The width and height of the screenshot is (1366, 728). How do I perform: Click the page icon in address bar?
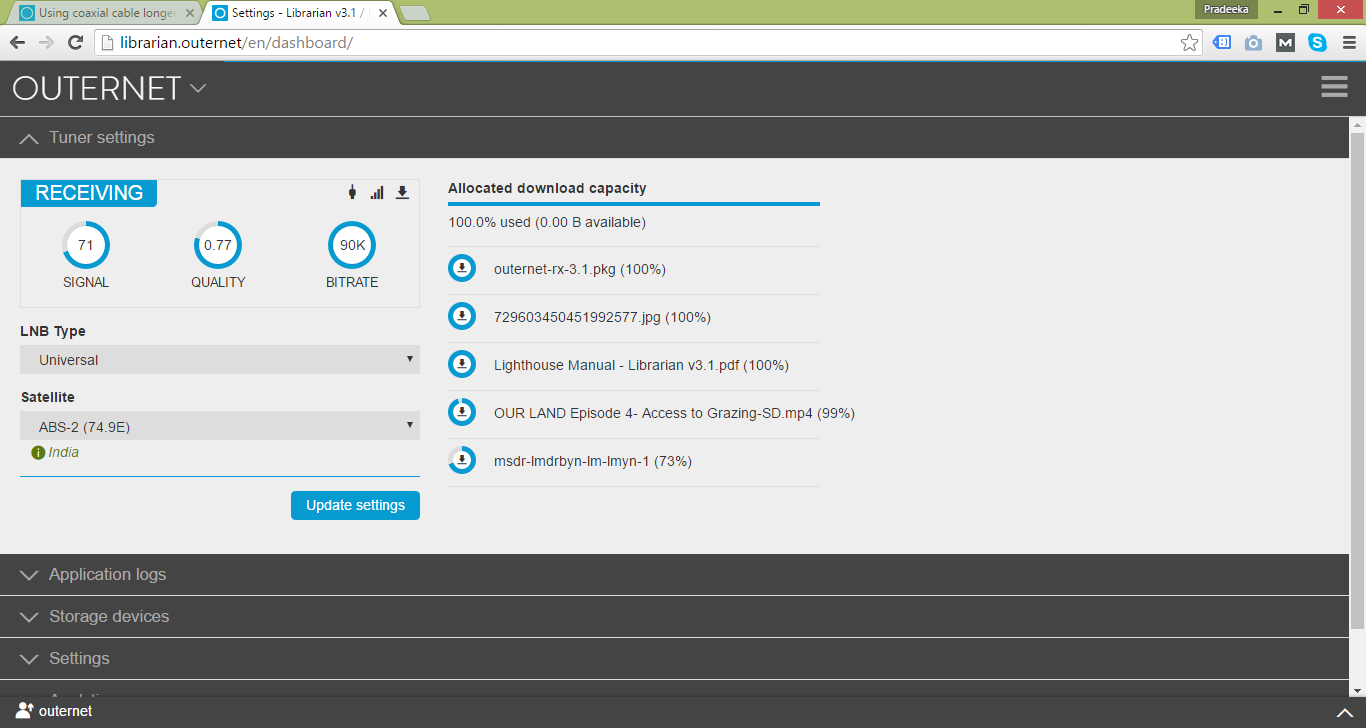click(x=107, y=42)
